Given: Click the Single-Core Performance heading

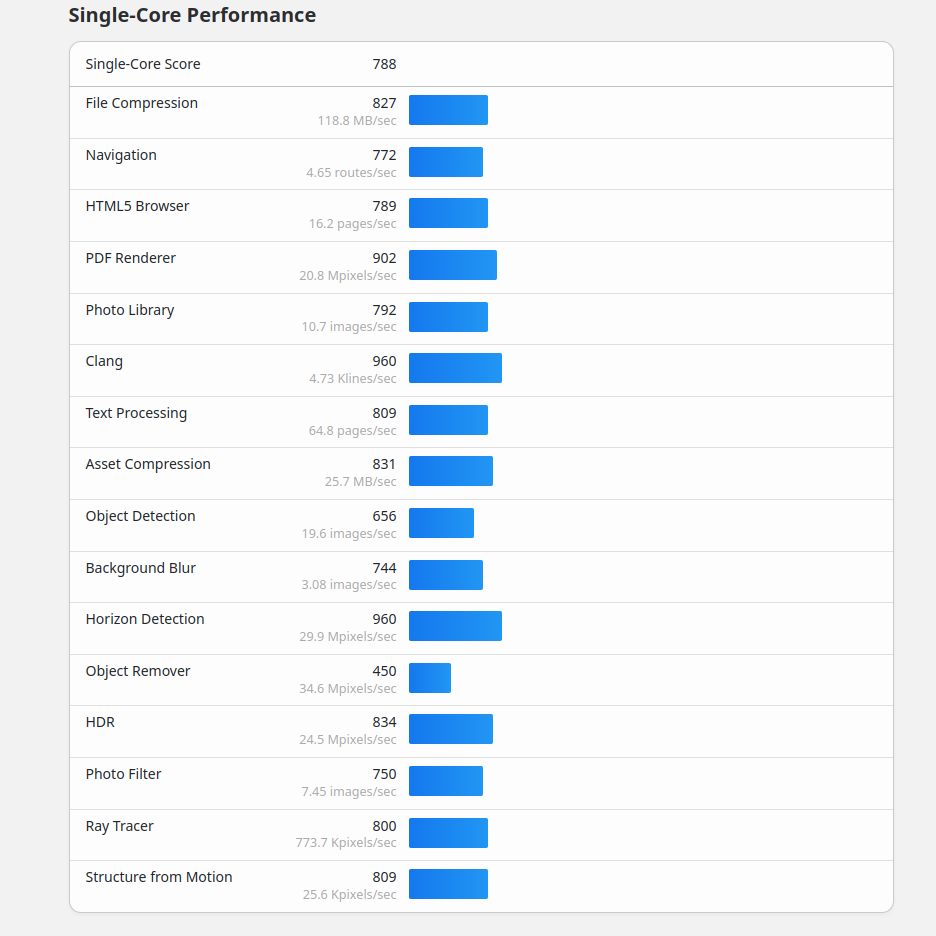Looking at the screenshot, I should tap(192, 15).
